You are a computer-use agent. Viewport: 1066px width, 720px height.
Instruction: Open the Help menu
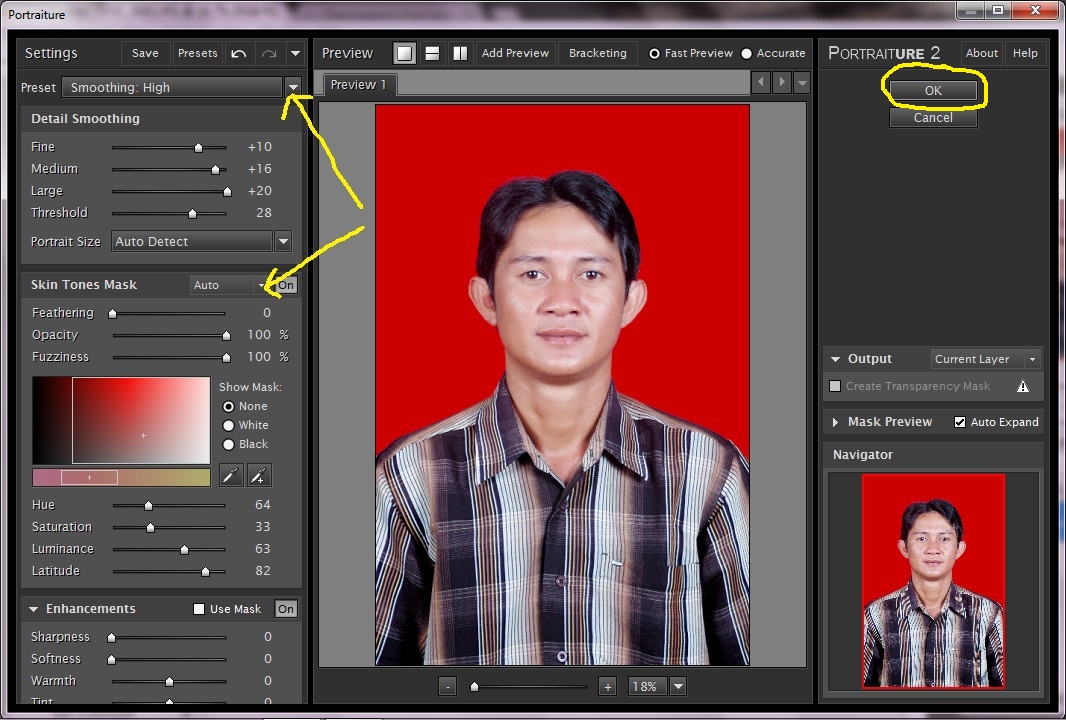(x=1025, y=53)
